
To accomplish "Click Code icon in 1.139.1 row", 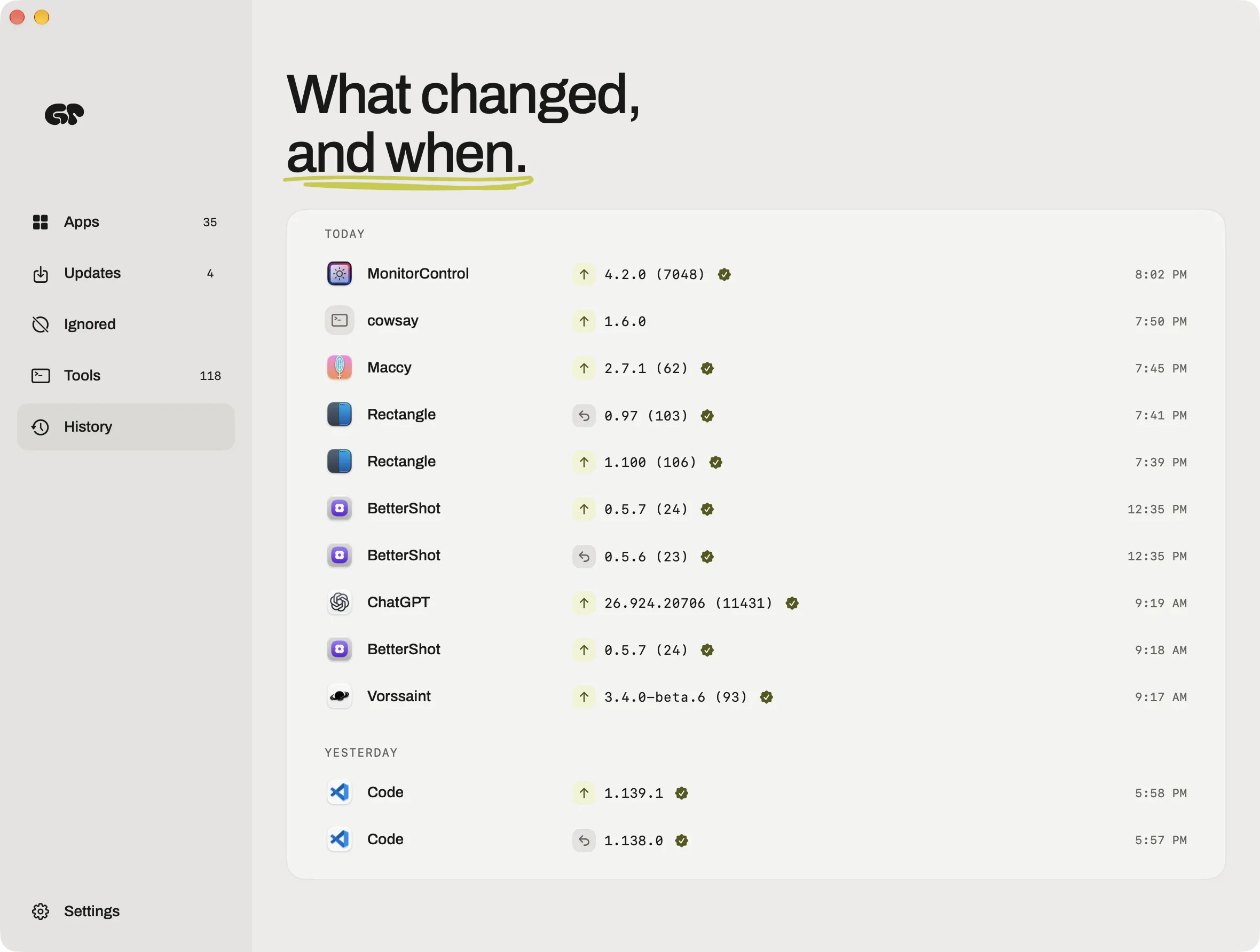I will [340, 792].
